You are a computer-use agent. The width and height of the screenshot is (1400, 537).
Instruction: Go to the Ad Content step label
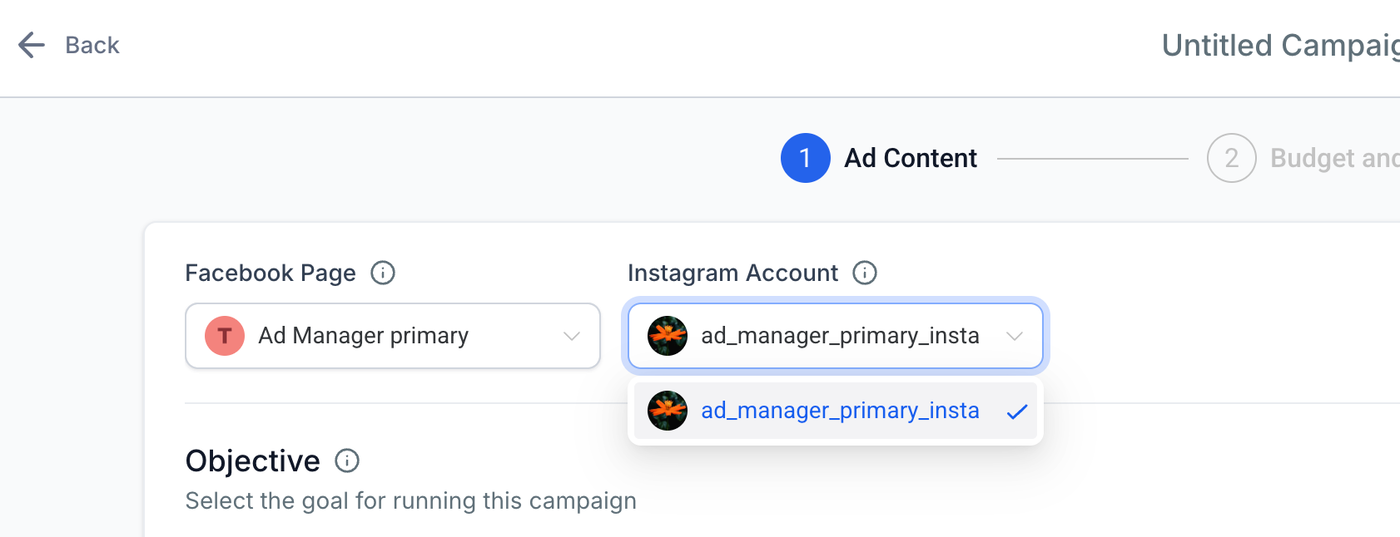point(910,158)
